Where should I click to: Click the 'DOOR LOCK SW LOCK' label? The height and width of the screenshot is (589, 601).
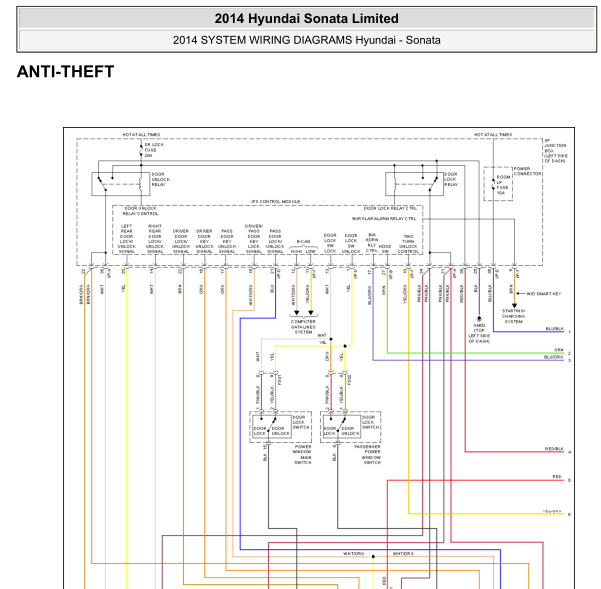tap(330, 243)
